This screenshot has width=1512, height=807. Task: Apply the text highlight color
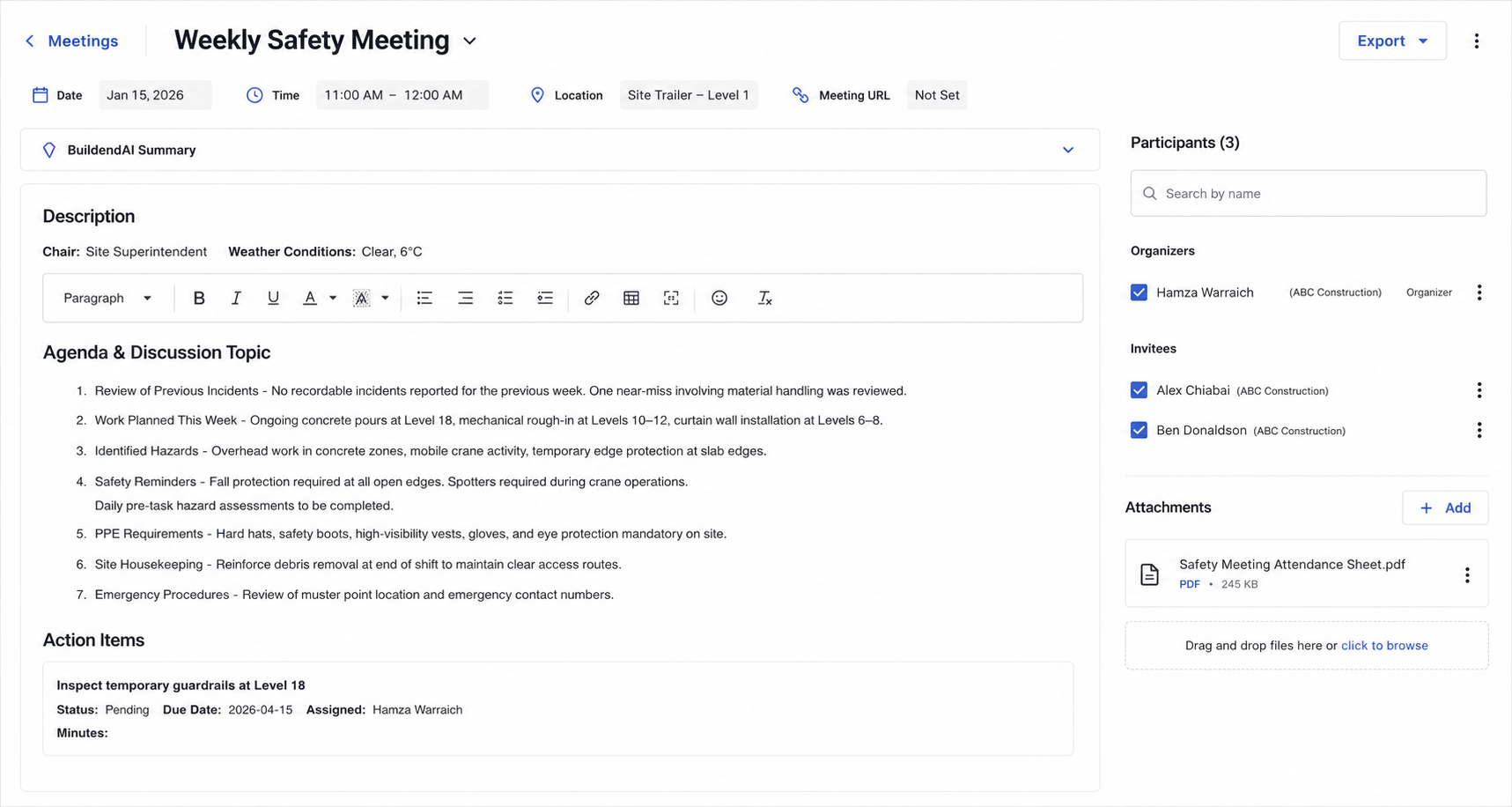361,298
